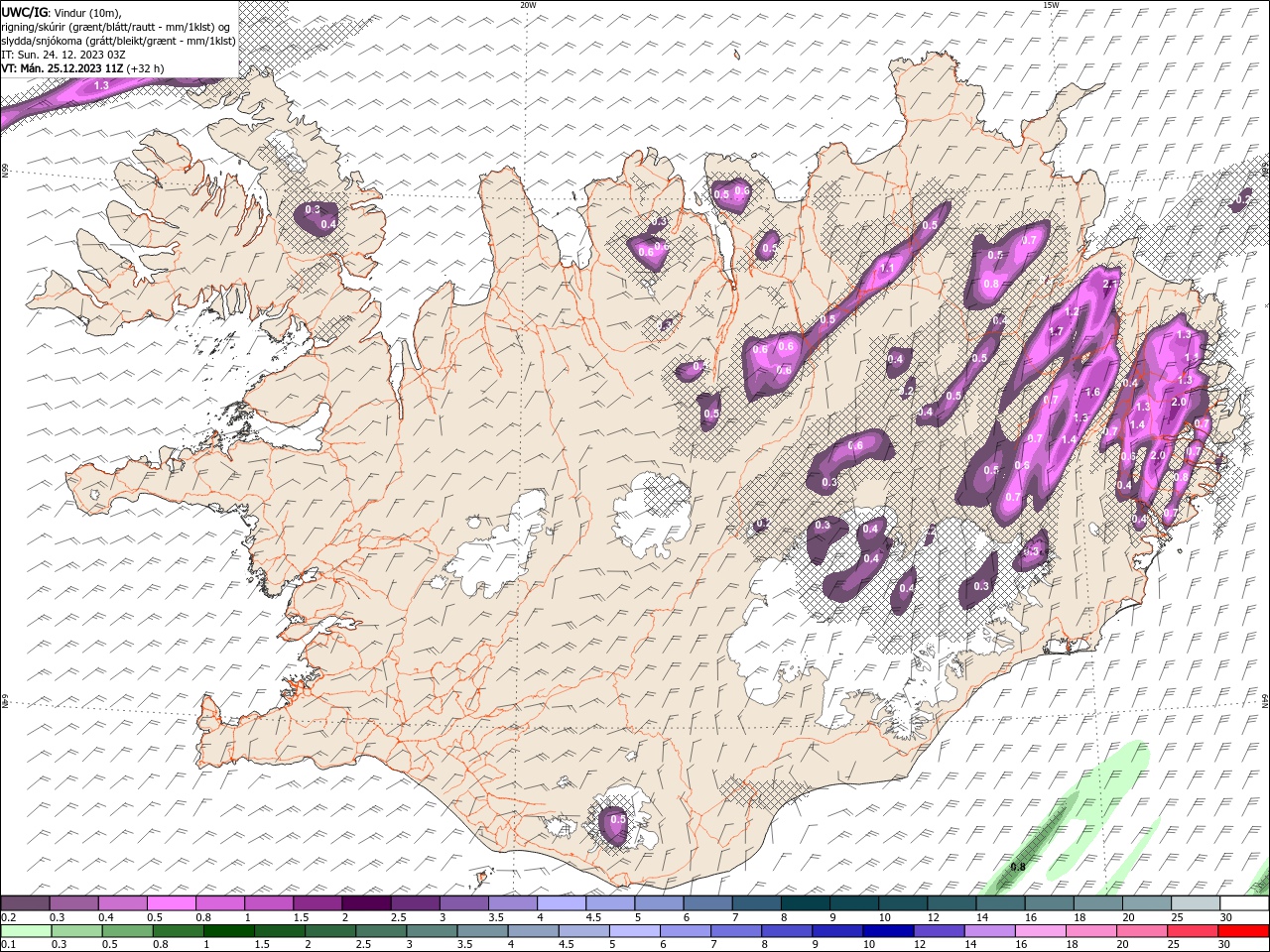This screenshot has height=952, width=1270.
Task: Click the 1.6 snowfall value label
Action: click(1092, 392)
